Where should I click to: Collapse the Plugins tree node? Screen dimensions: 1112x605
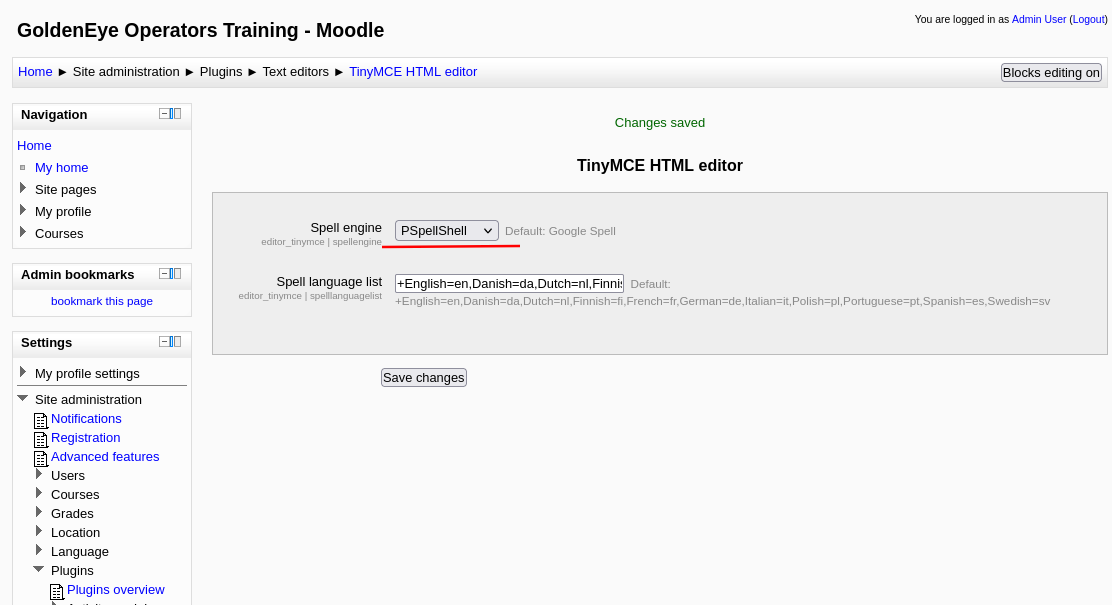point(39,569)
